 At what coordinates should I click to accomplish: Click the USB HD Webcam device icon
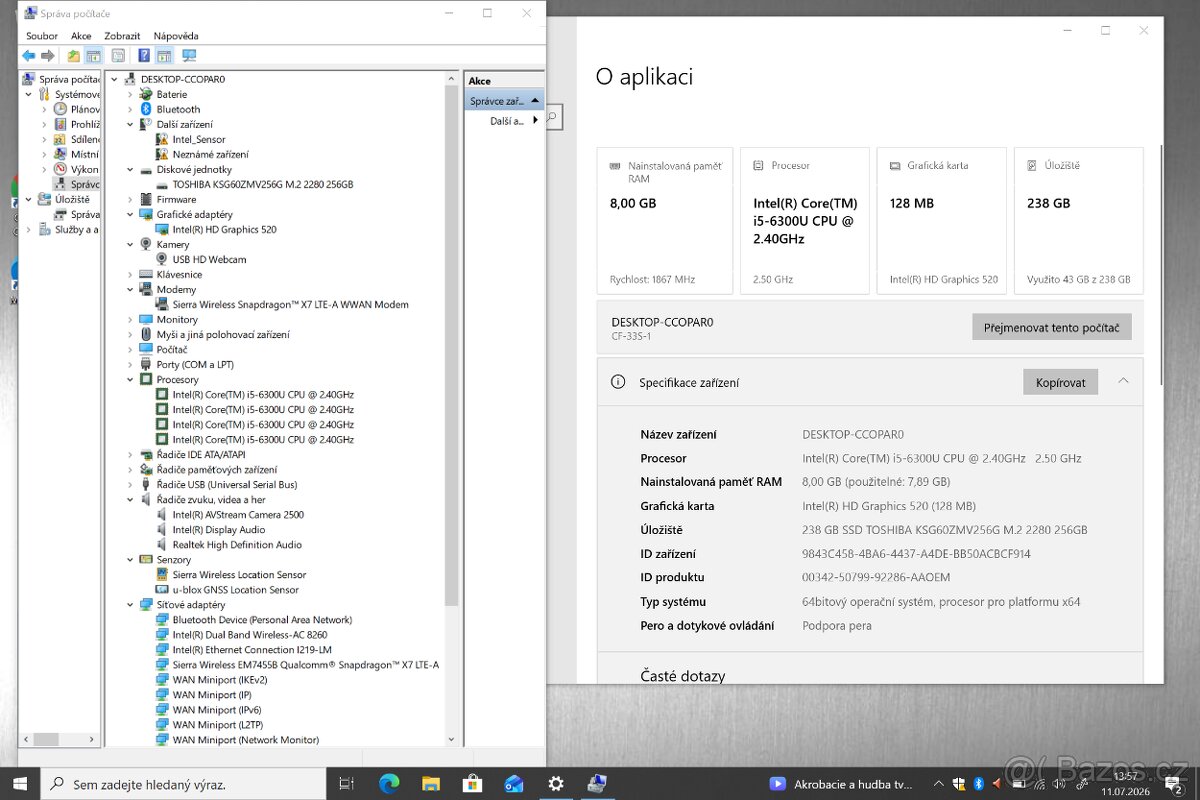click(x=162, y=259)
